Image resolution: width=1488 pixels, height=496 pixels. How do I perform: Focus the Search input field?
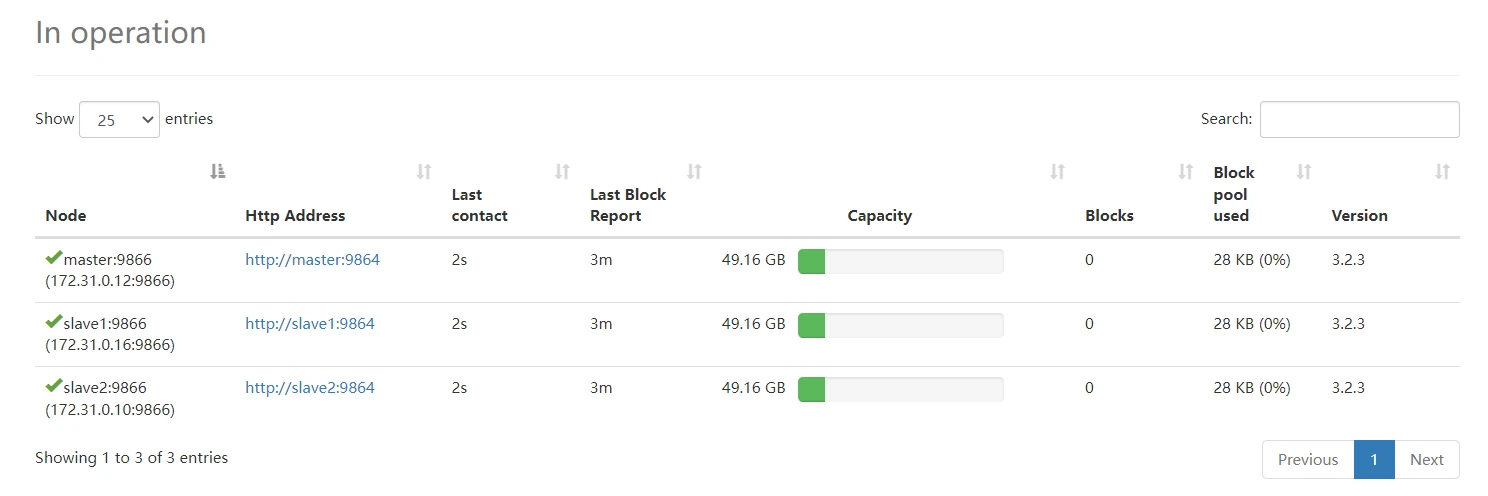(1359, 119)
